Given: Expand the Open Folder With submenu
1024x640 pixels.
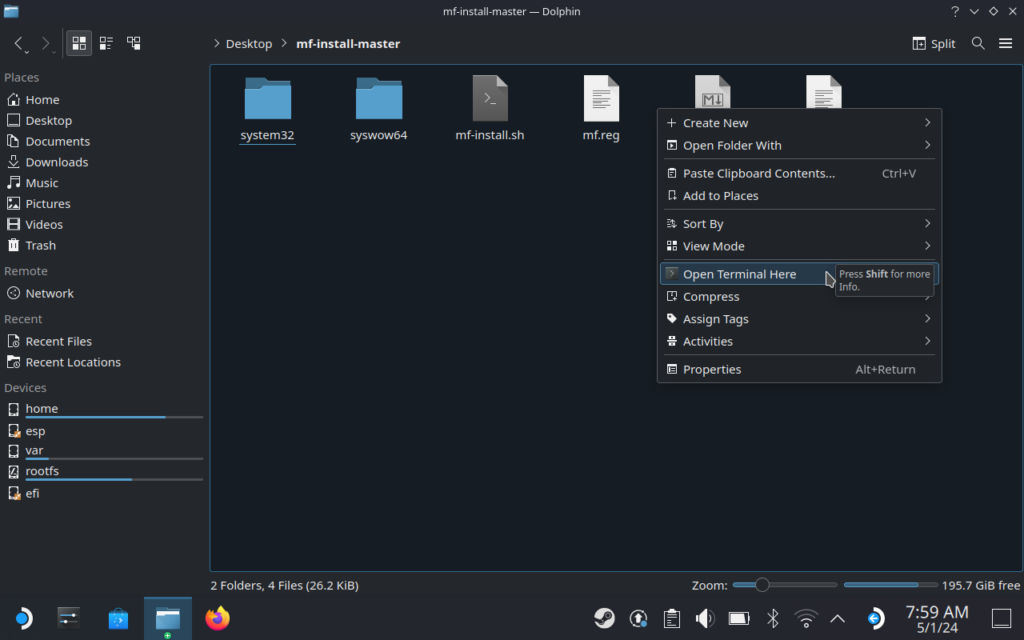Looking at the screenshot, I should tap(799, 146).
